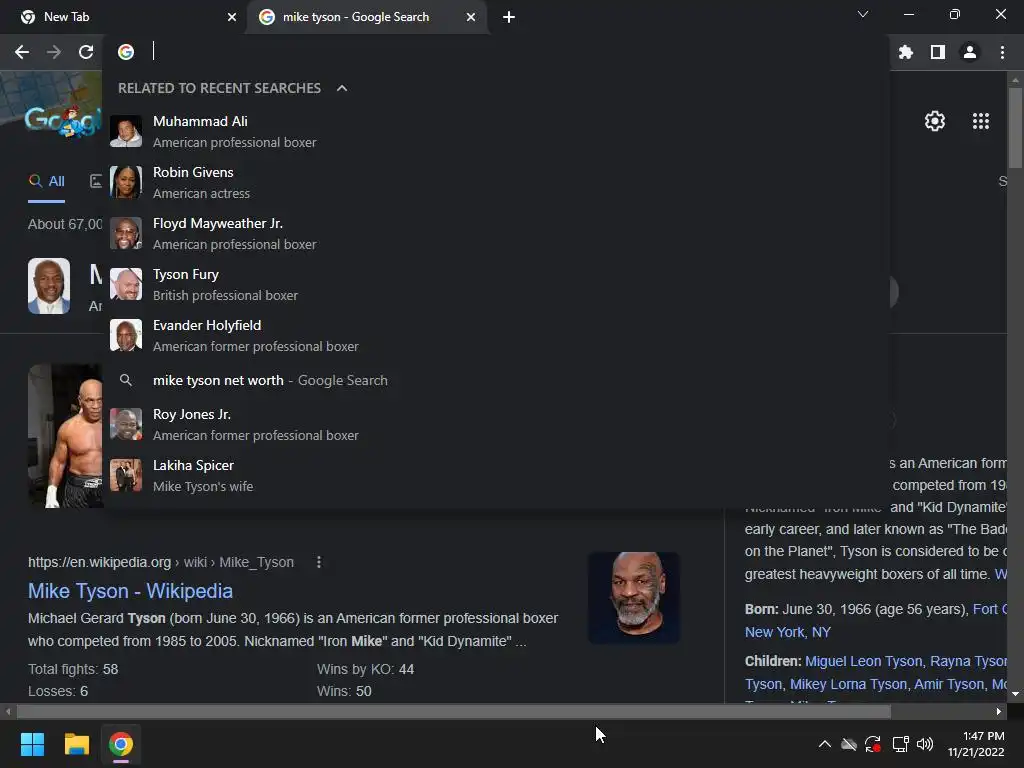
Task: Select the Evander Holyfield suggestion
Action: pyautogui.click(x=496, y=335)
